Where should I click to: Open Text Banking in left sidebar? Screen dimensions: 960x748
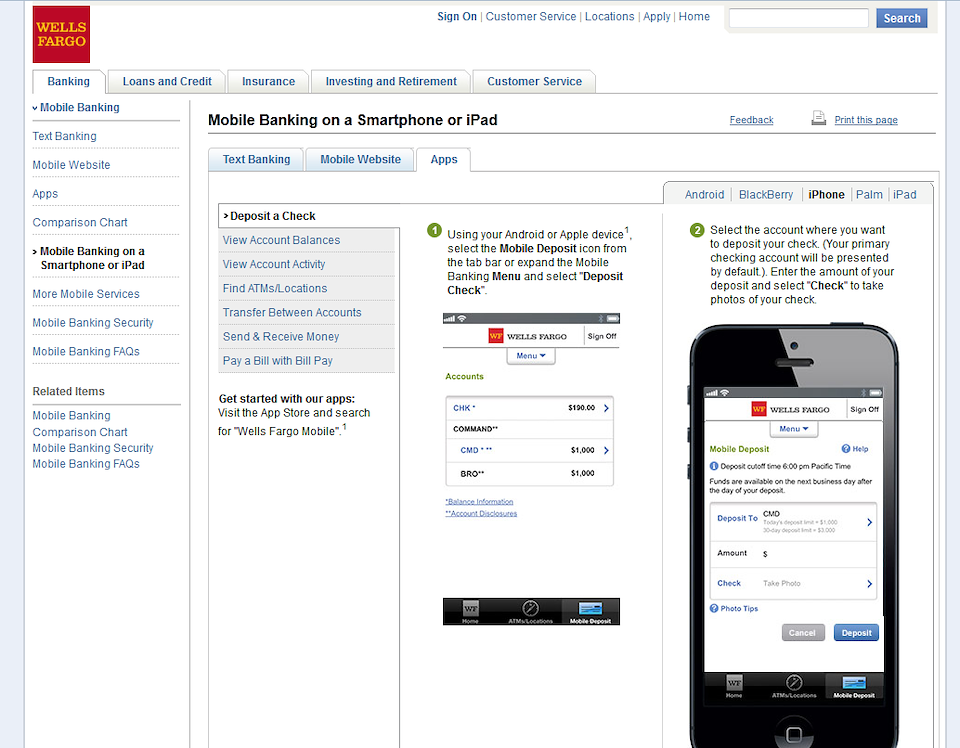pyautogui.click(x=64, y=137)
